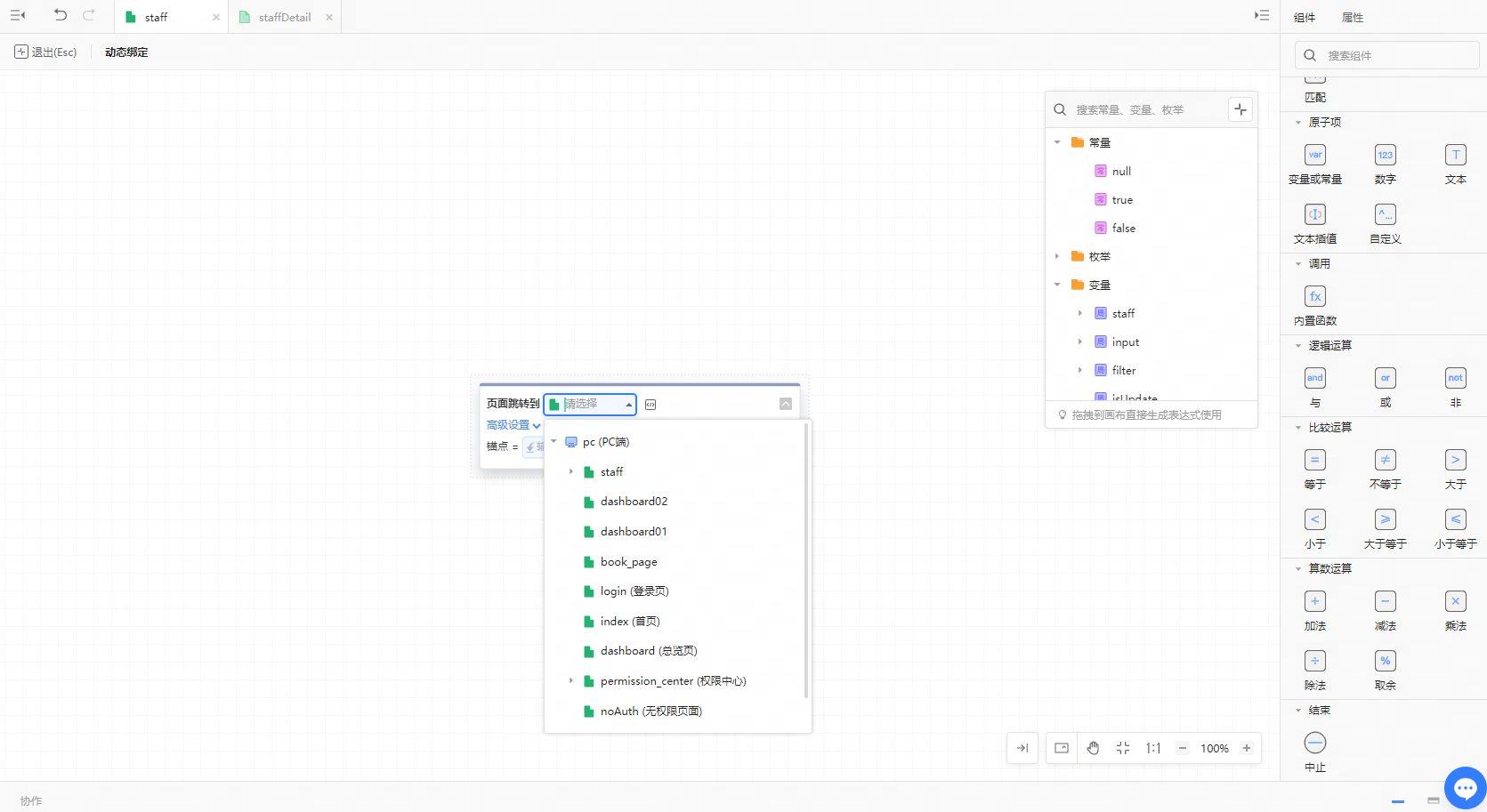
Task: Expand the staff page tree node
Action: 571,471
